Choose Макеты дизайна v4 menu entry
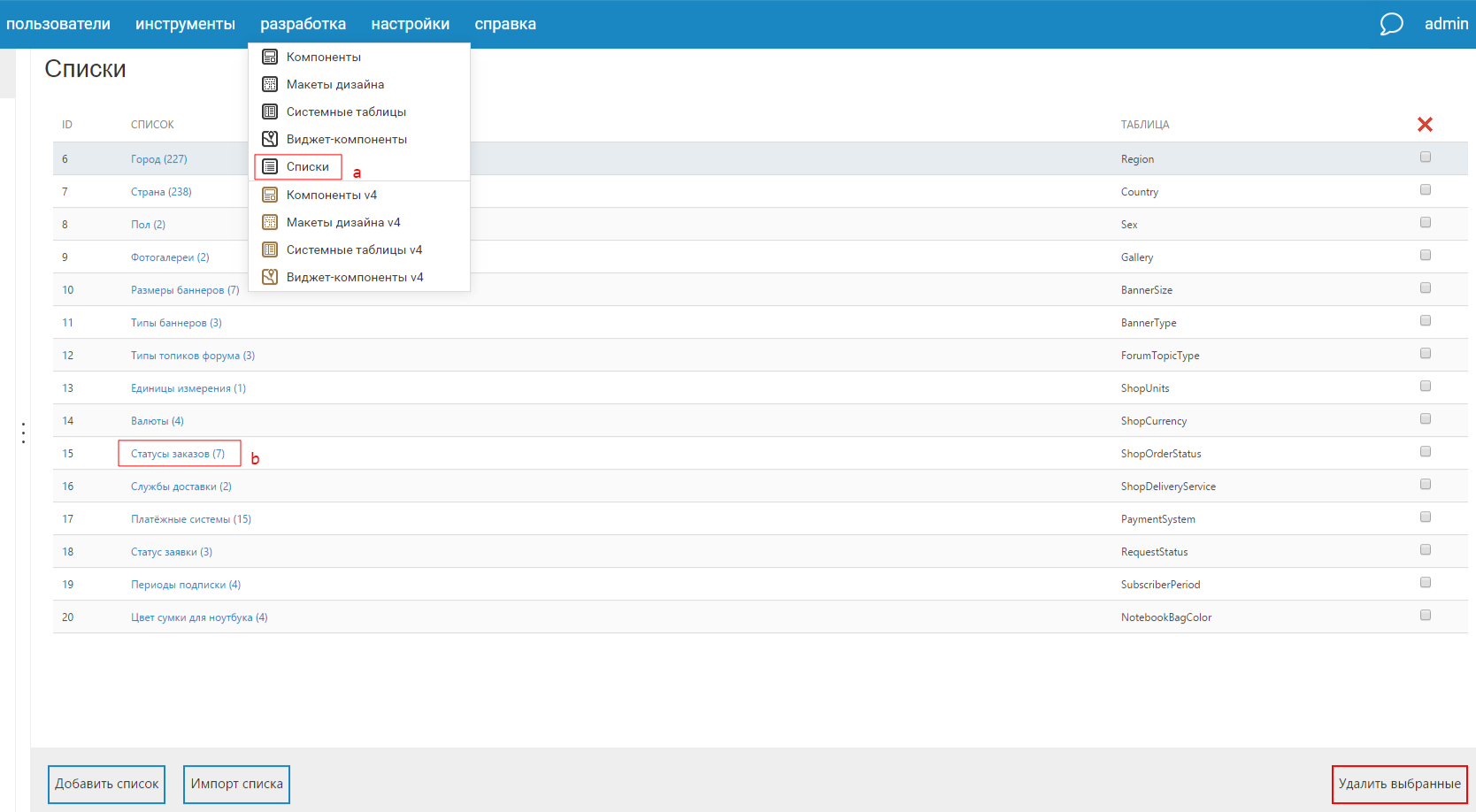The image size is (1476, 812). [x=342, y=222]
